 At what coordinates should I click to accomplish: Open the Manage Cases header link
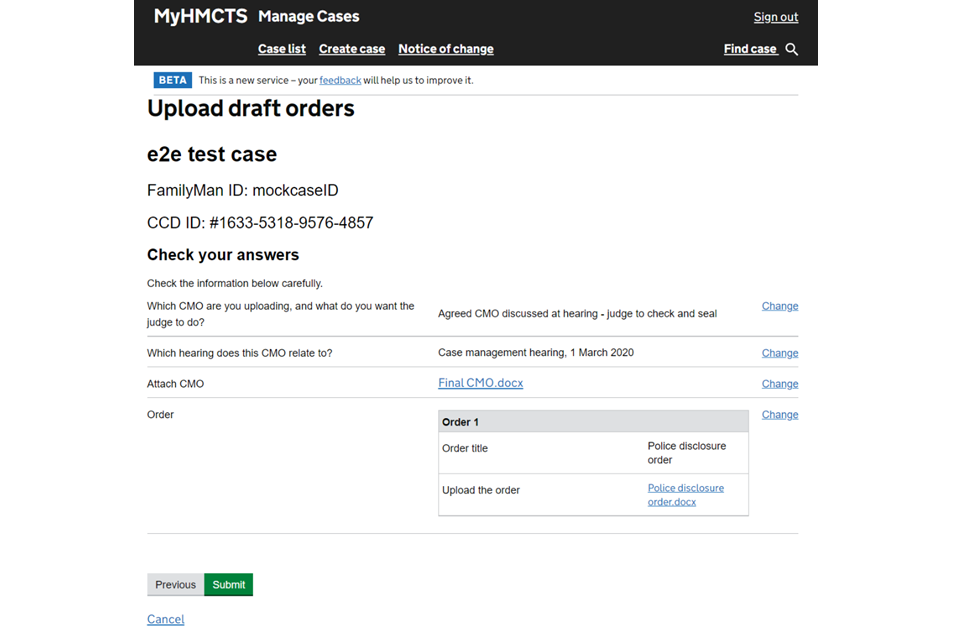point(308,16)
